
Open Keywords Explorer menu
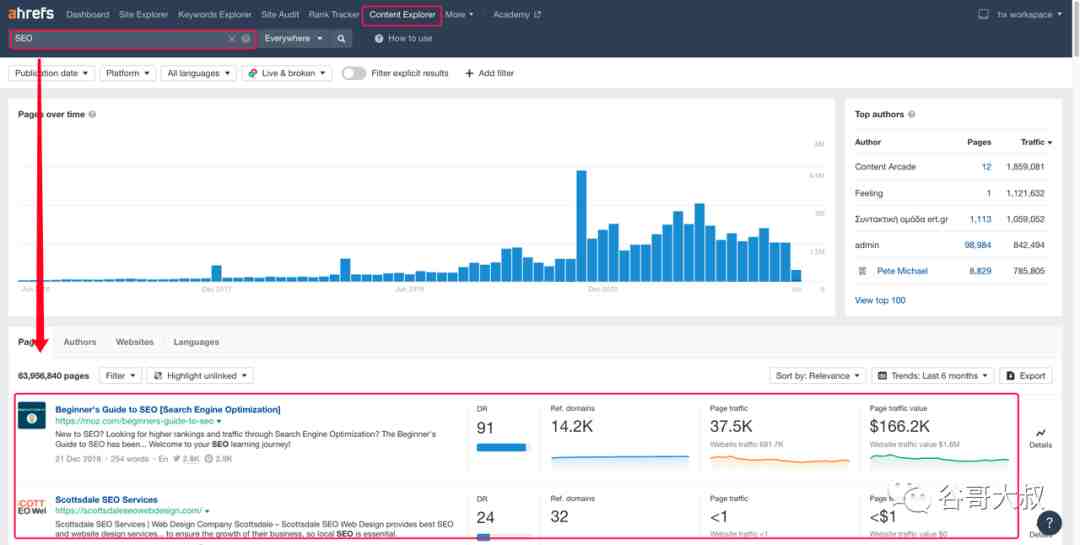tap(214, 14)
